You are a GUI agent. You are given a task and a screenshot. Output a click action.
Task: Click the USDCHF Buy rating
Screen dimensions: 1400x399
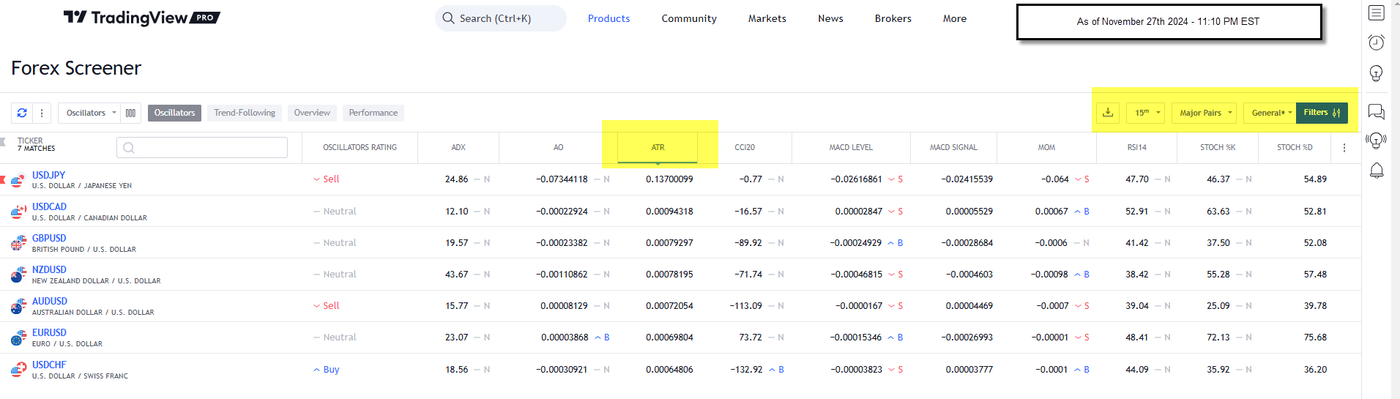tap(326, 370)
